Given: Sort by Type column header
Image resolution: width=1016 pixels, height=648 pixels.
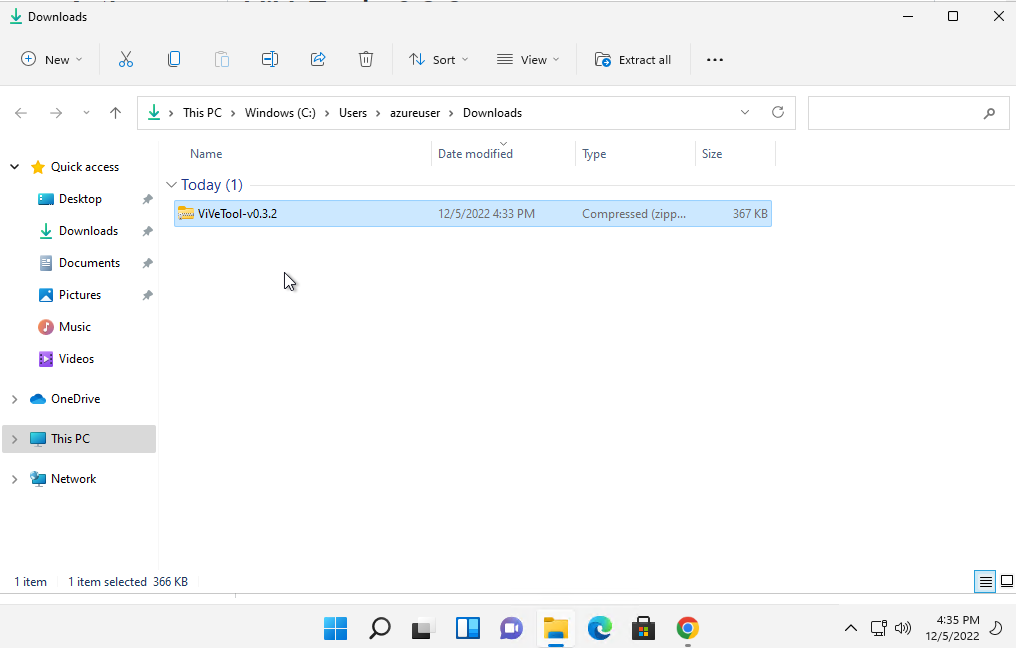Looking at the screenshot, I should click(594, 154).
